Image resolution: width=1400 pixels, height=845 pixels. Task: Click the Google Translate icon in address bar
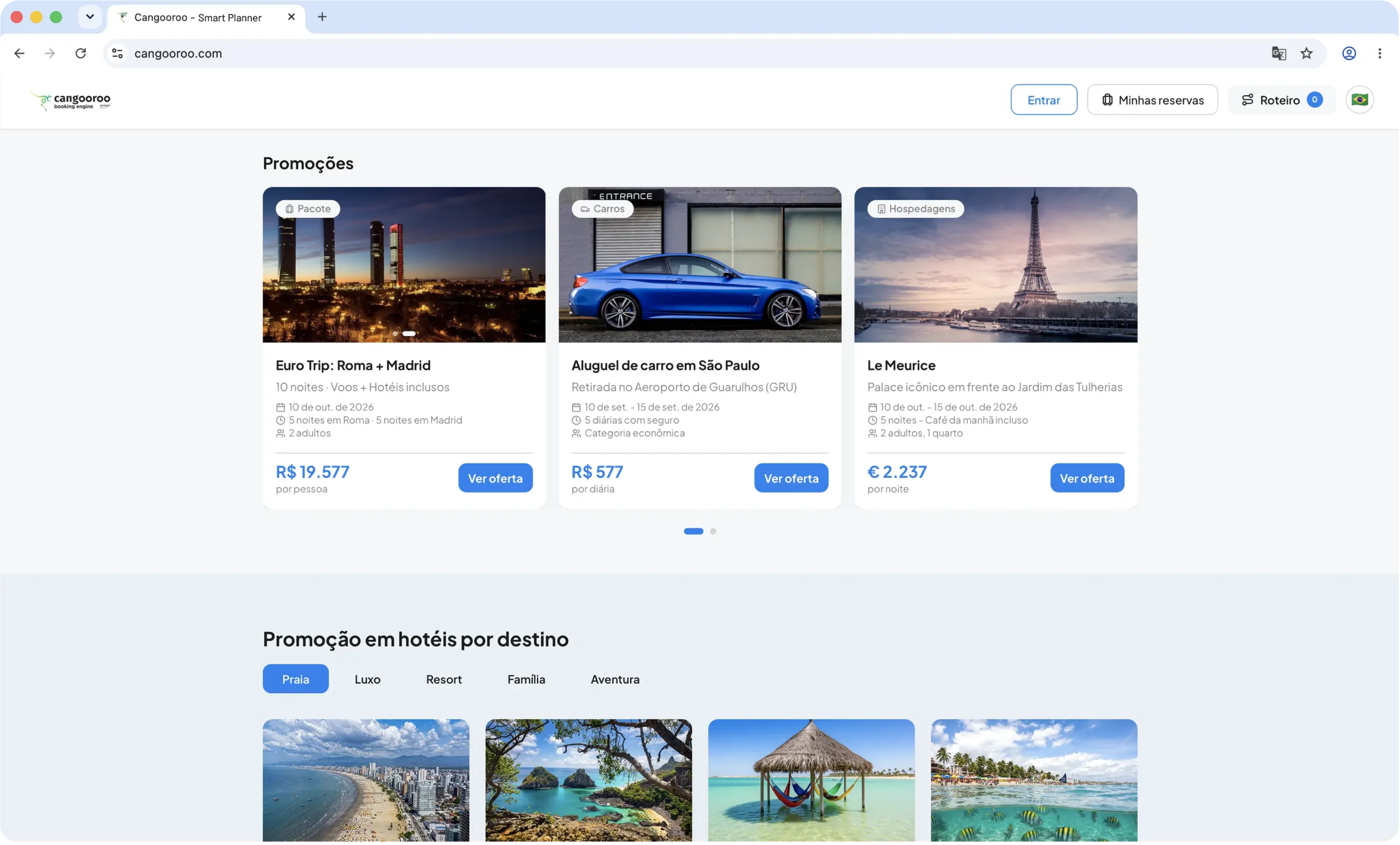pyautogui.click(x=1279, y=54)
